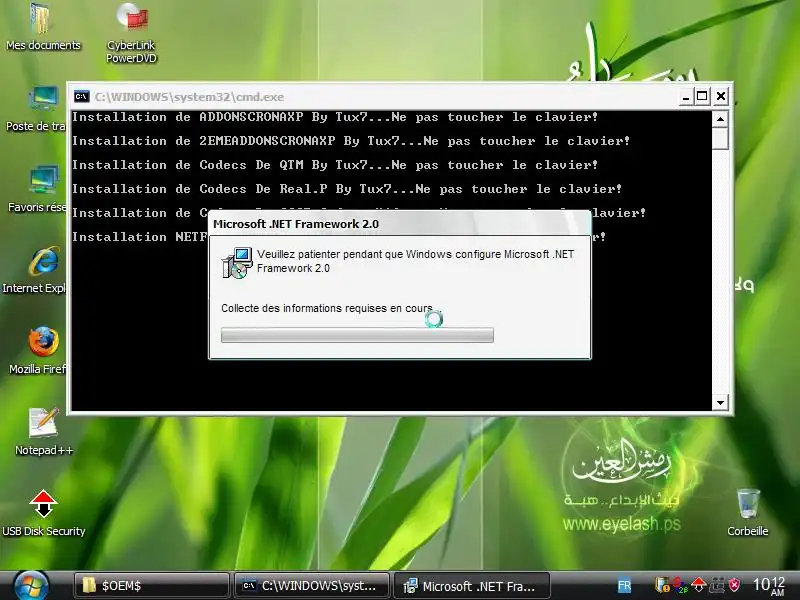Switch to the $OEM$ taskbar button
This screenshot has height=600, width=800.
click(x=152, y=586)
